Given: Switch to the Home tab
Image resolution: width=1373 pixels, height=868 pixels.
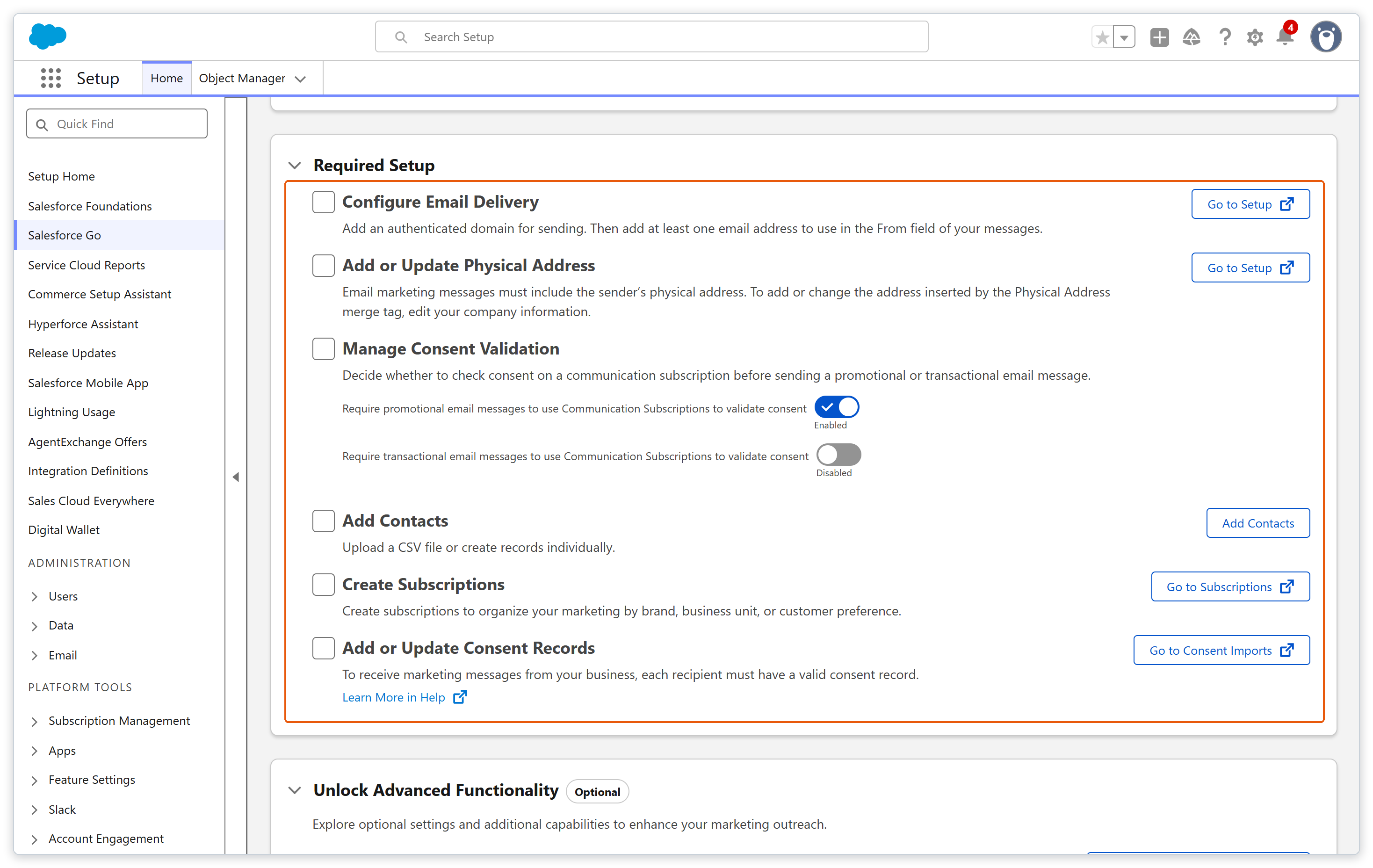Looking at the screenshot, I should [166, 78].
